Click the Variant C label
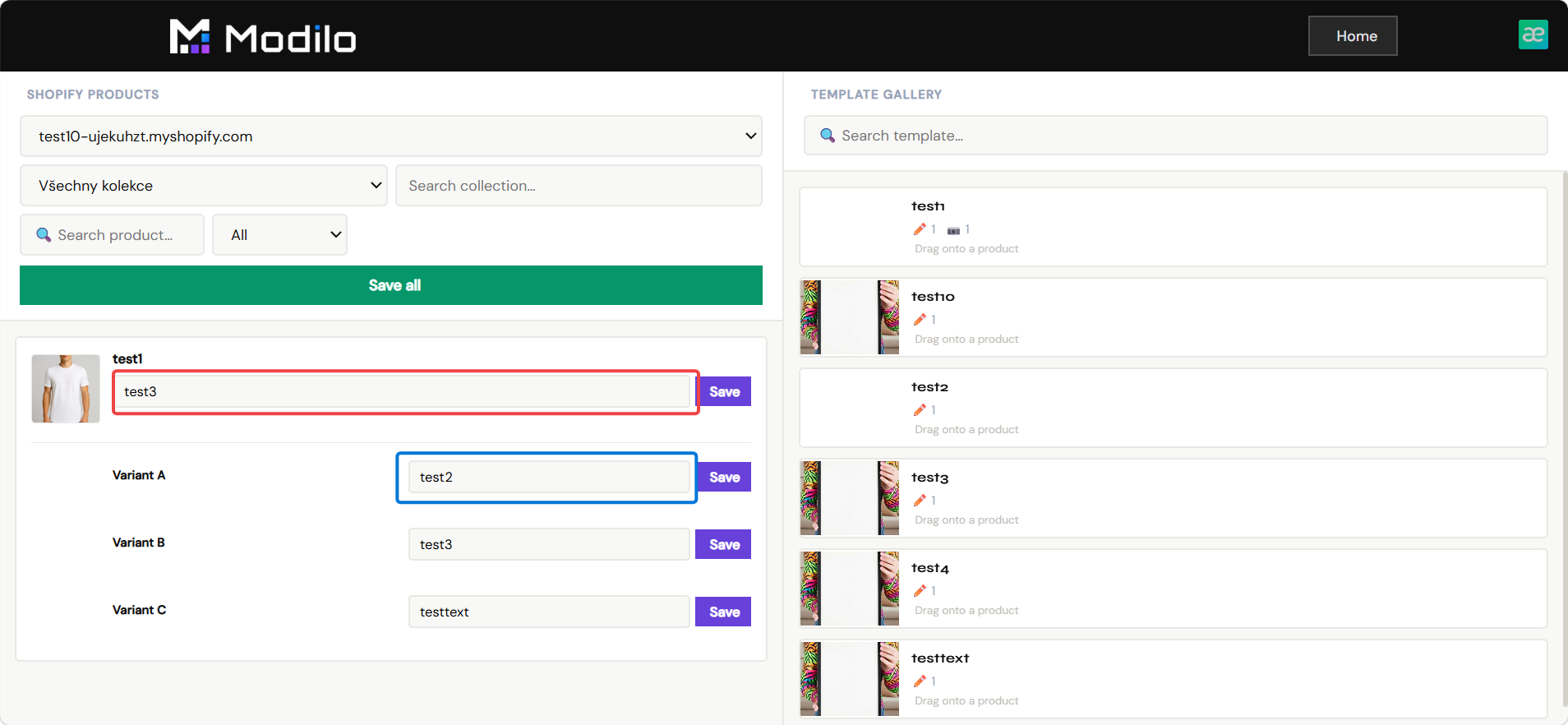The height and width of the screenshot is (725, 1568). click(x=139, y=610)
